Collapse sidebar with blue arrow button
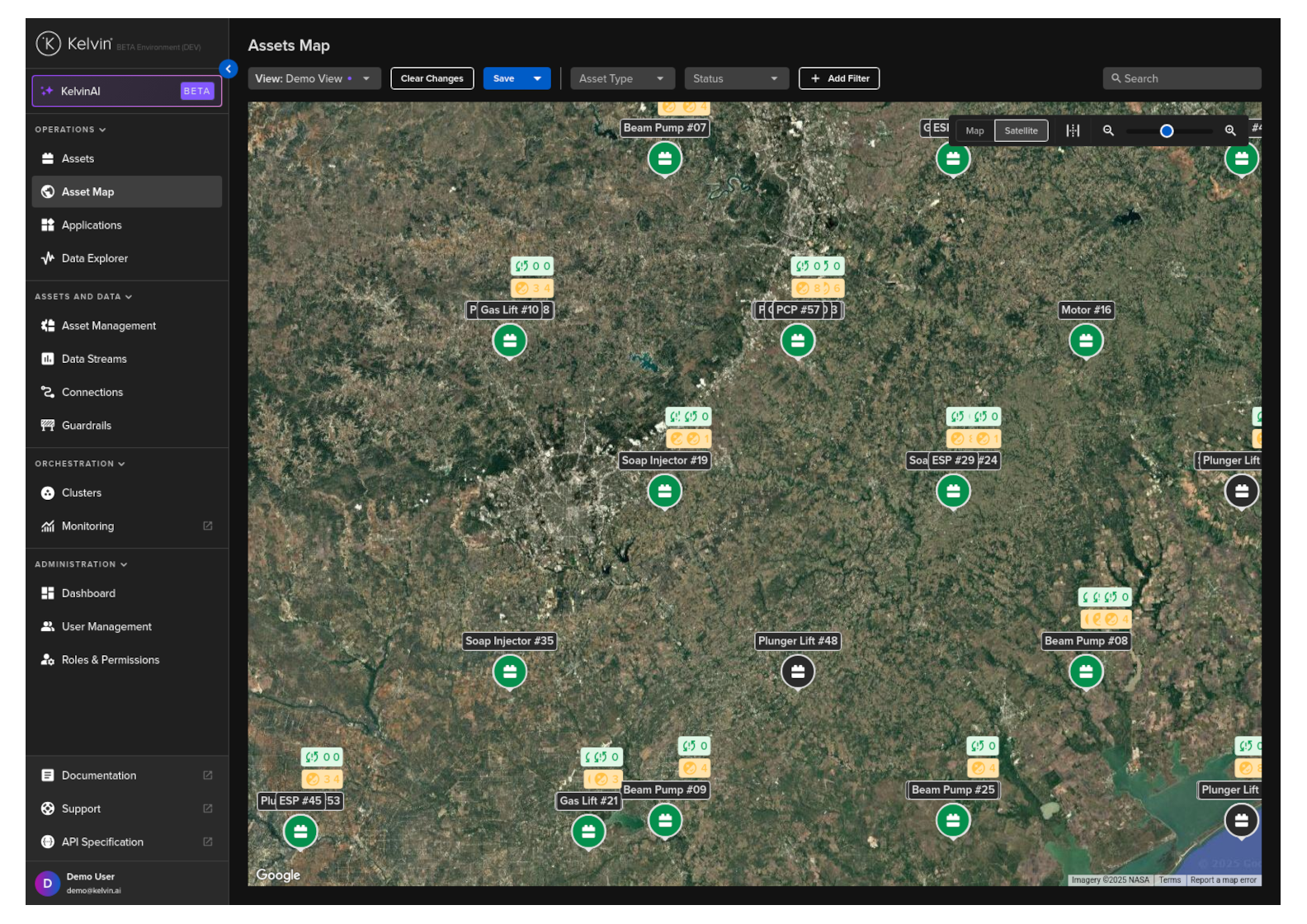The width and height of the screenshot is (1307, 924). click(x=229, y=69)
